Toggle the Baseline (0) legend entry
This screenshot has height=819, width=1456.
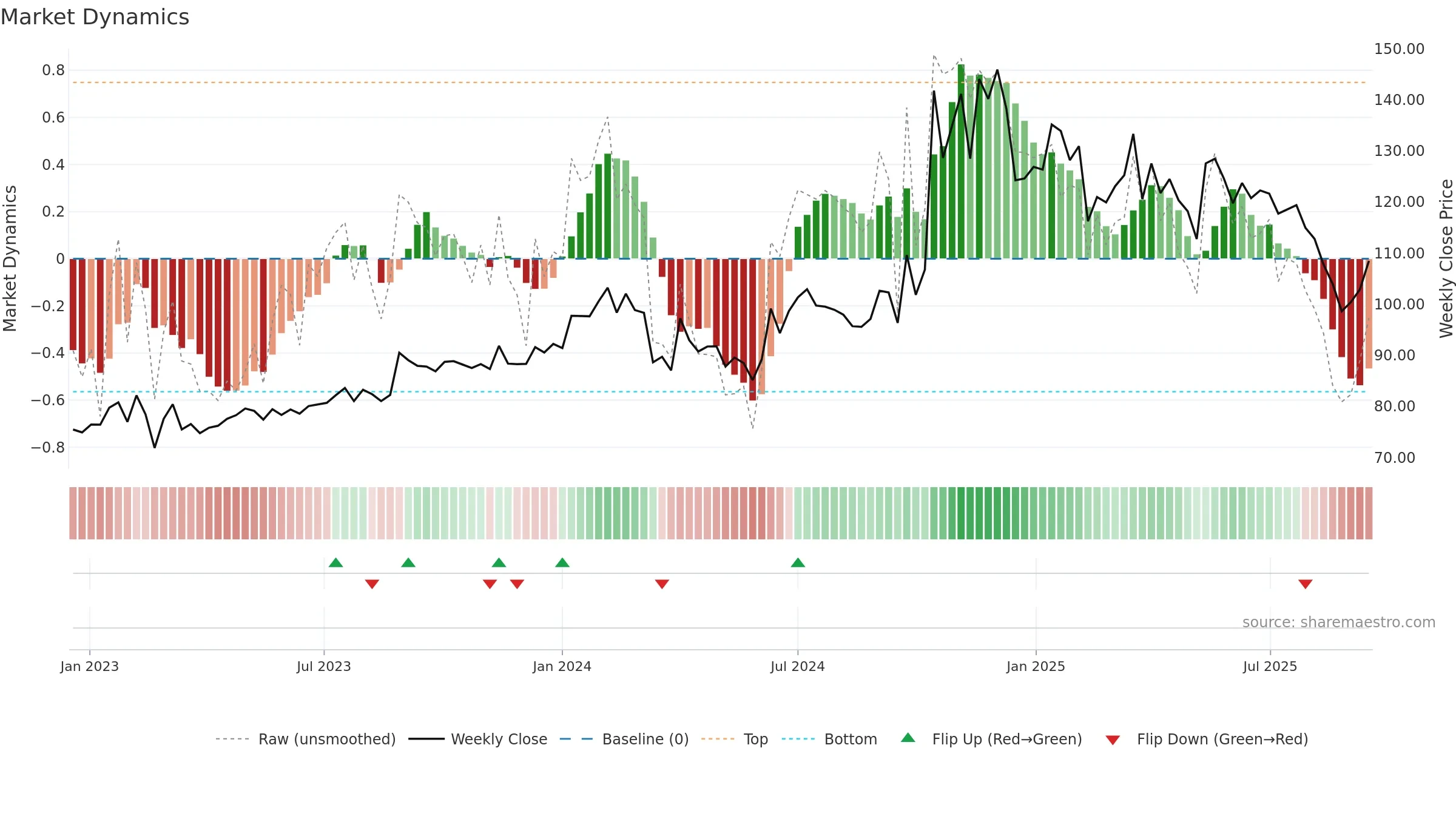click(x=624, y=739)
